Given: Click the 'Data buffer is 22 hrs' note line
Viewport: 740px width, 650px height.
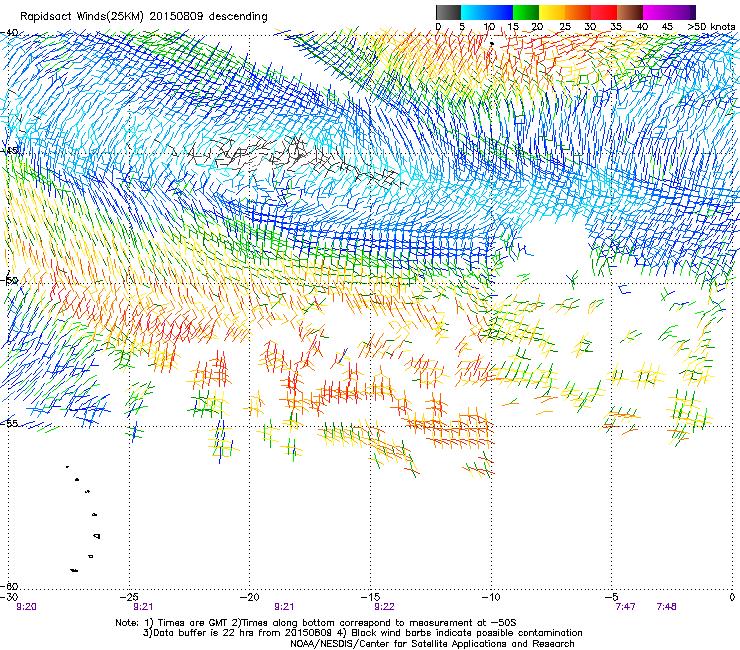Looking at the screenshot, I should click(362, 633).
